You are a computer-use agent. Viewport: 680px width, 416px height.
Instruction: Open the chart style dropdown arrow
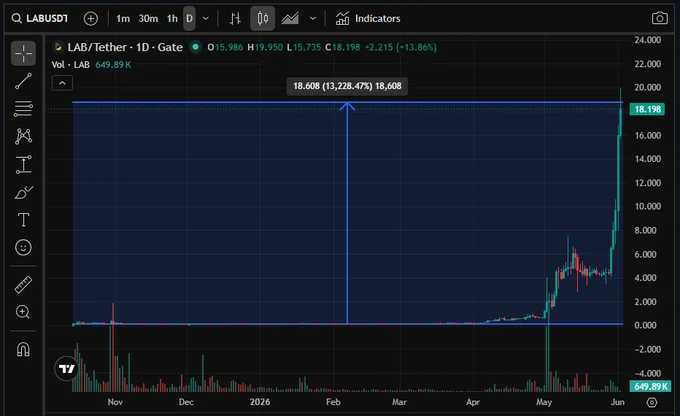tap(313, 19)
